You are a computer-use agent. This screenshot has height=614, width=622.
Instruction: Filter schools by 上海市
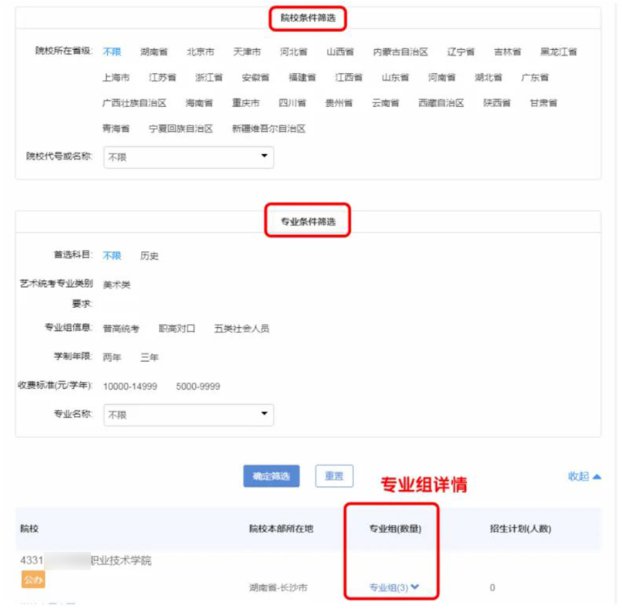point(116,77)
